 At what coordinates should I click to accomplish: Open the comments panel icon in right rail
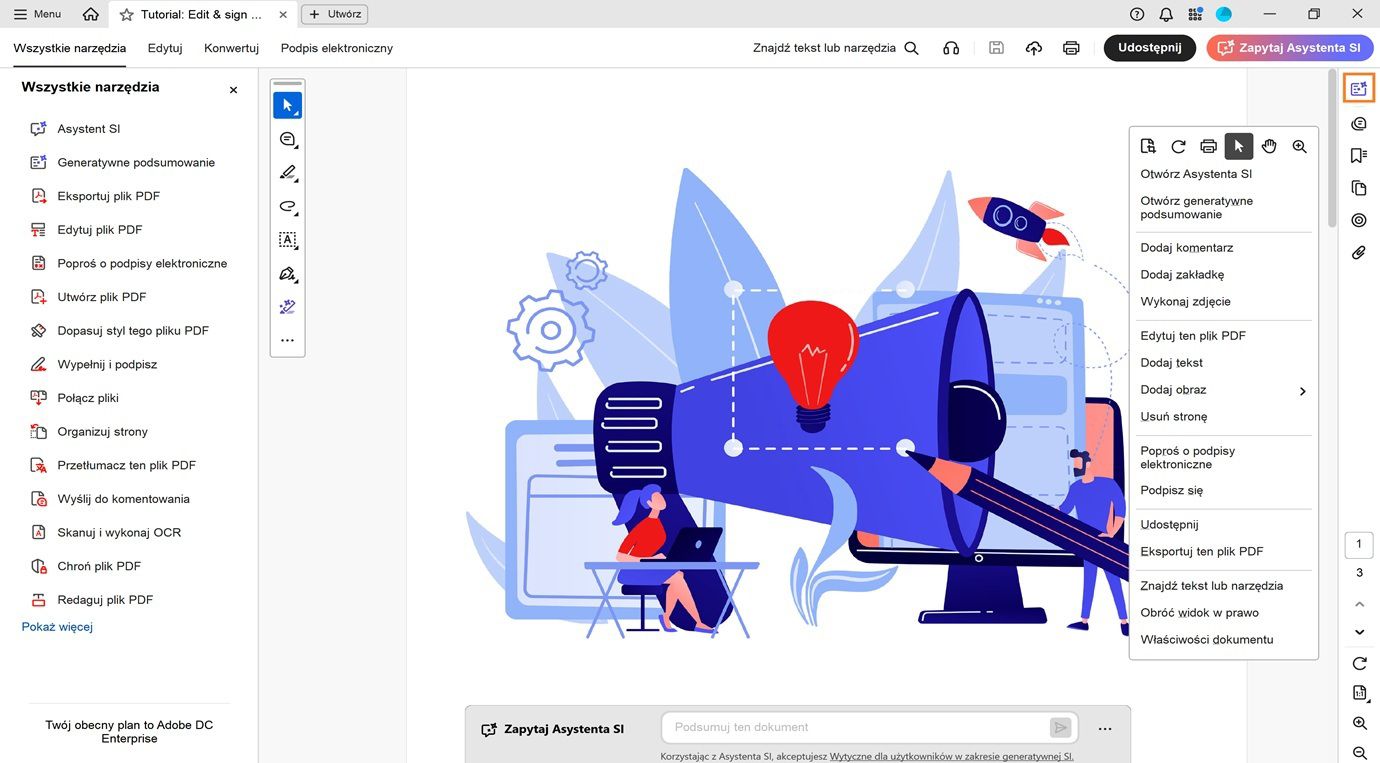[x=1358, y=123]
